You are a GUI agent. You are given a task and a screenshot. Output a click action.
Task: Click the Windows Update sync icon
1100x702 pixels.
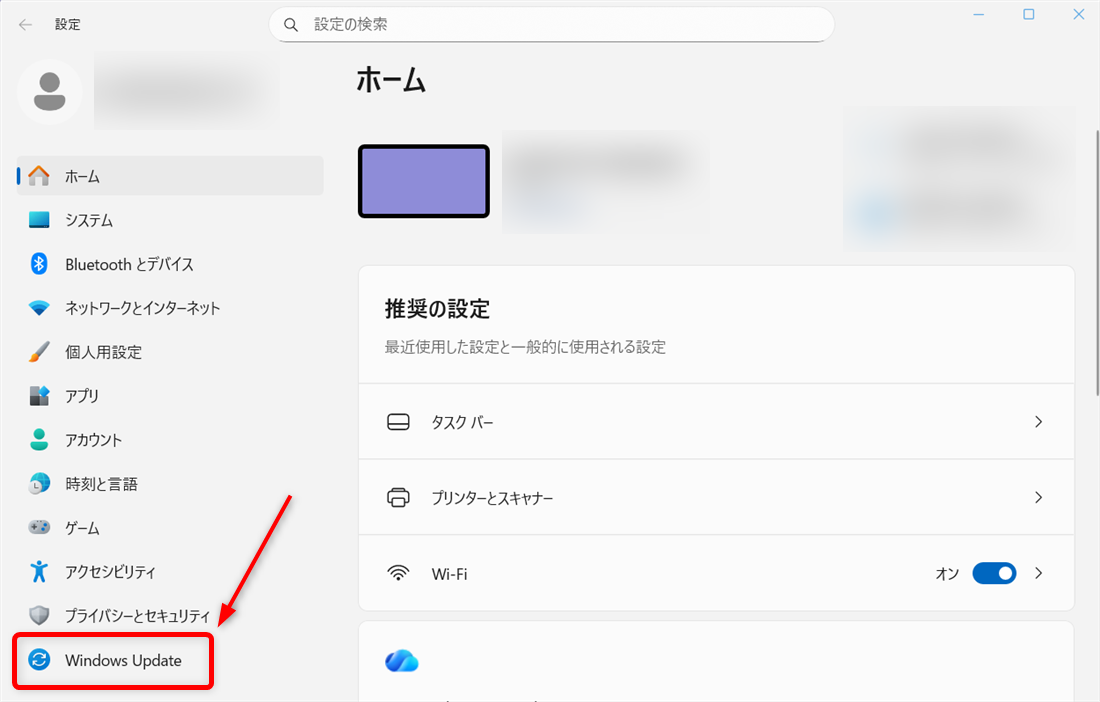click(38, 660)
